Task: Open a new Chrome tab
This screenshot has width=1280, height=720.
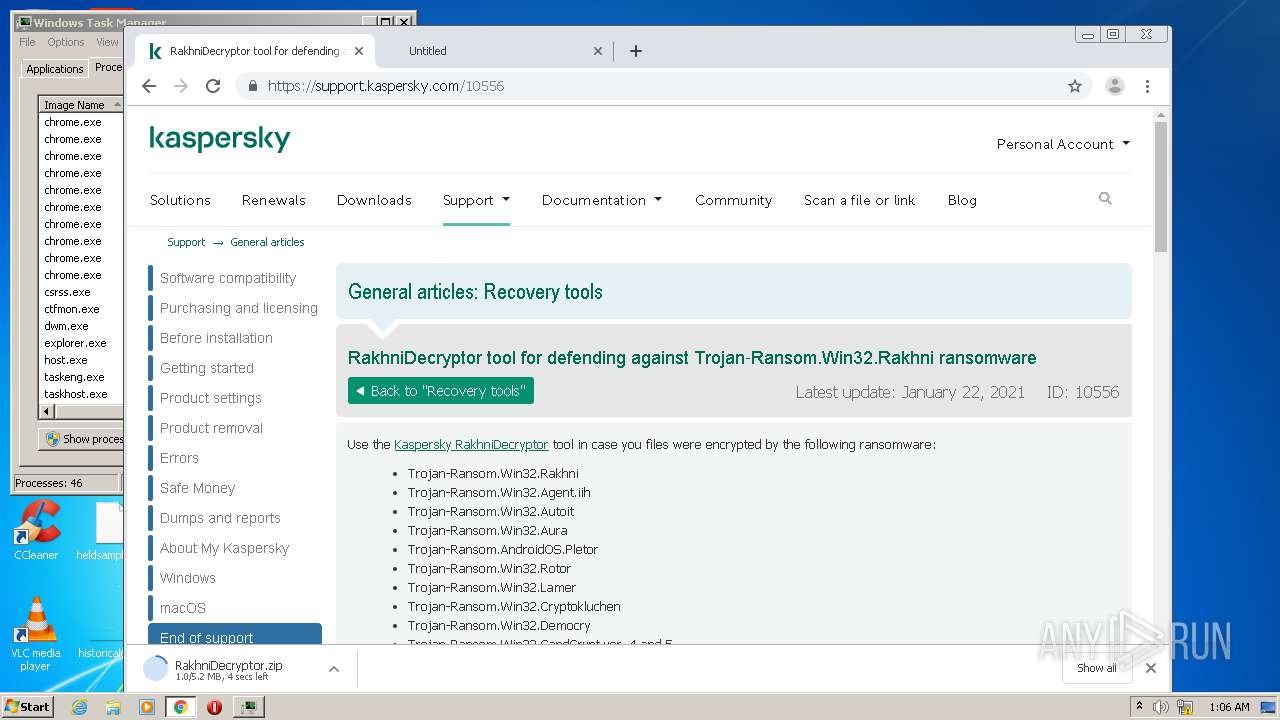Action: point(636,51)
